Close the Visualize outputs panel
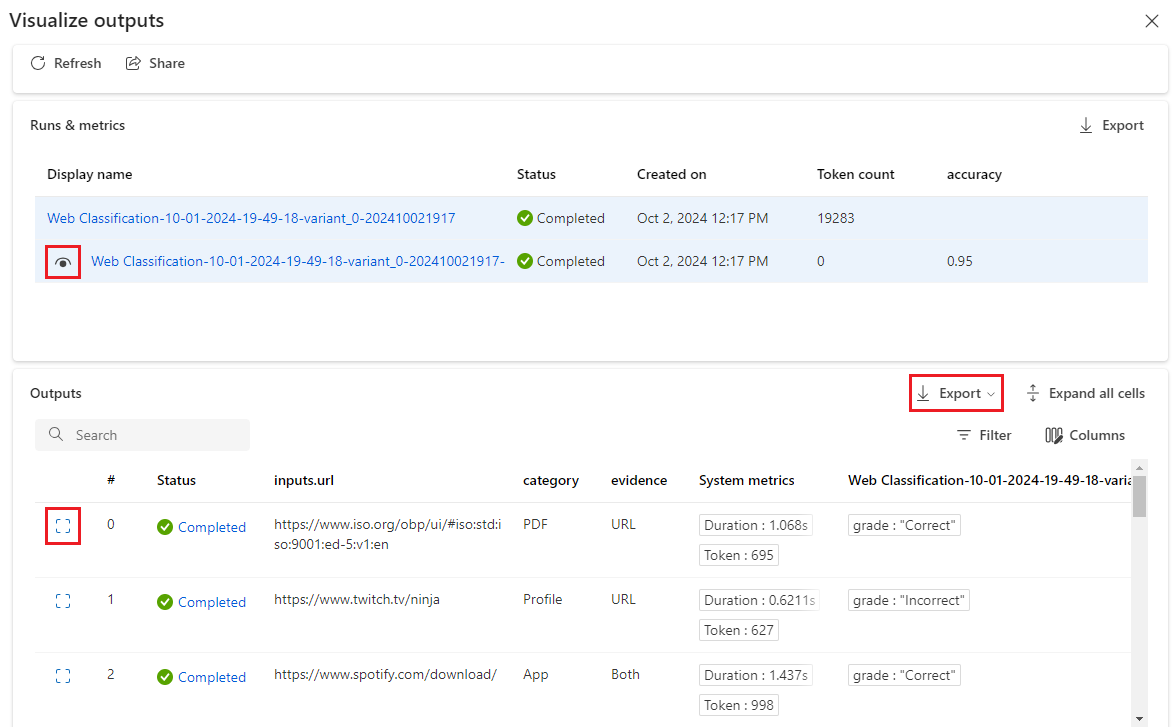Viewport: 1176px width, 727px height. (x=1151, y=21)
